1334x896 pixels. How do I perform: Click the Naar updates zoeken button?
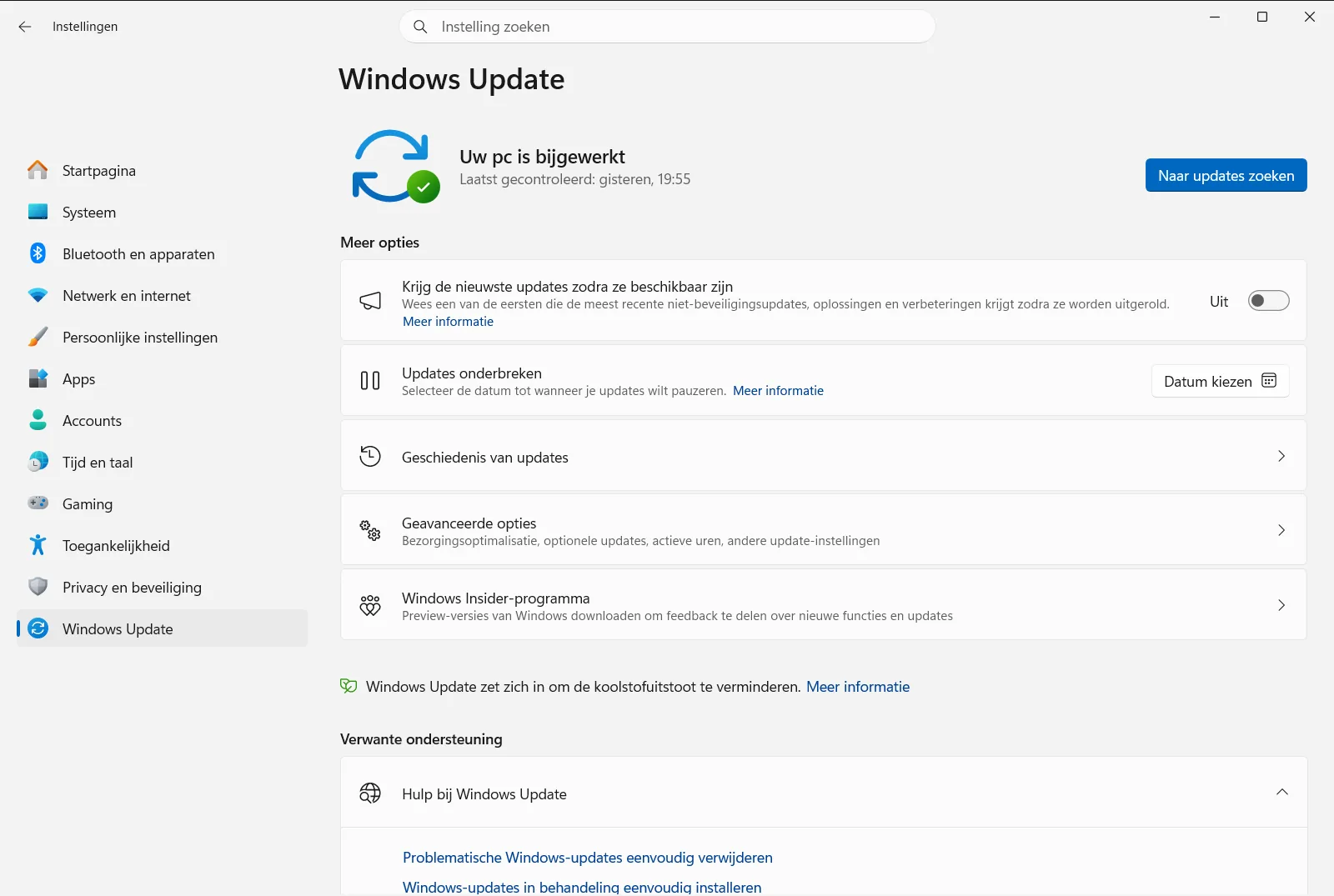[1226, 175]
